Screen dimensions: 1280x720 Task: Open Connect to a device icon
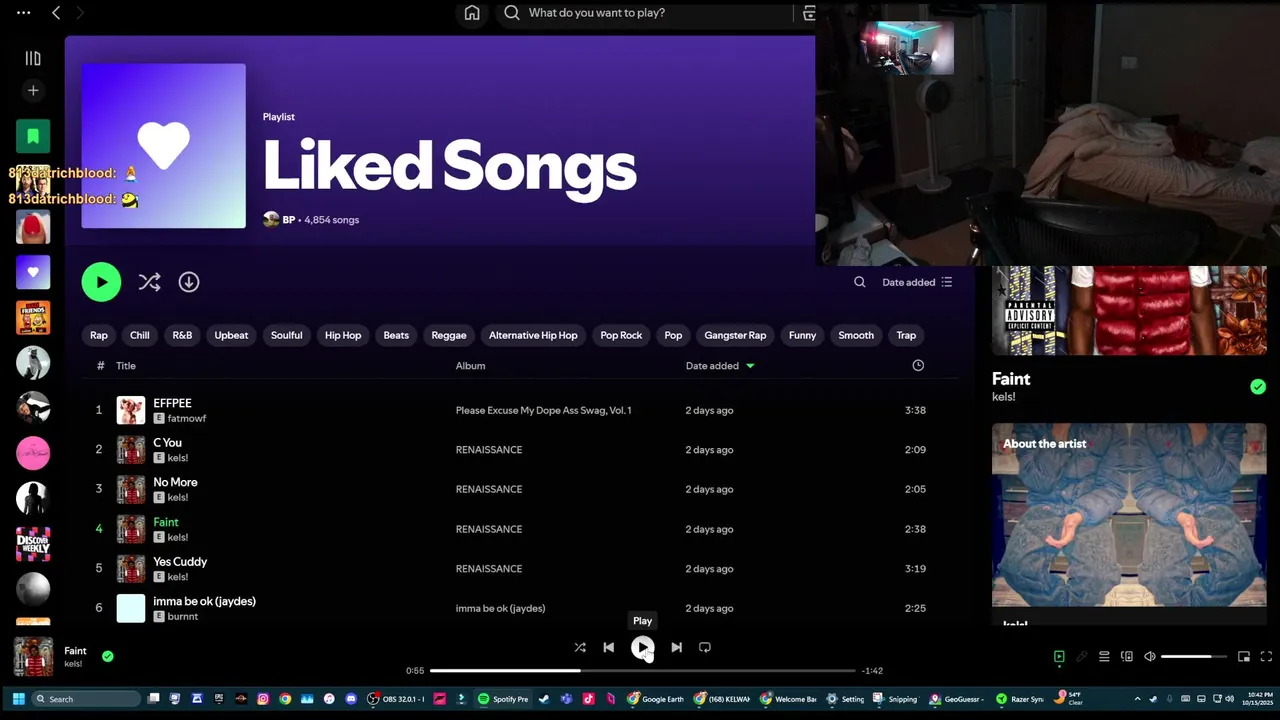pyautogui.click(x=1127, y=657)
